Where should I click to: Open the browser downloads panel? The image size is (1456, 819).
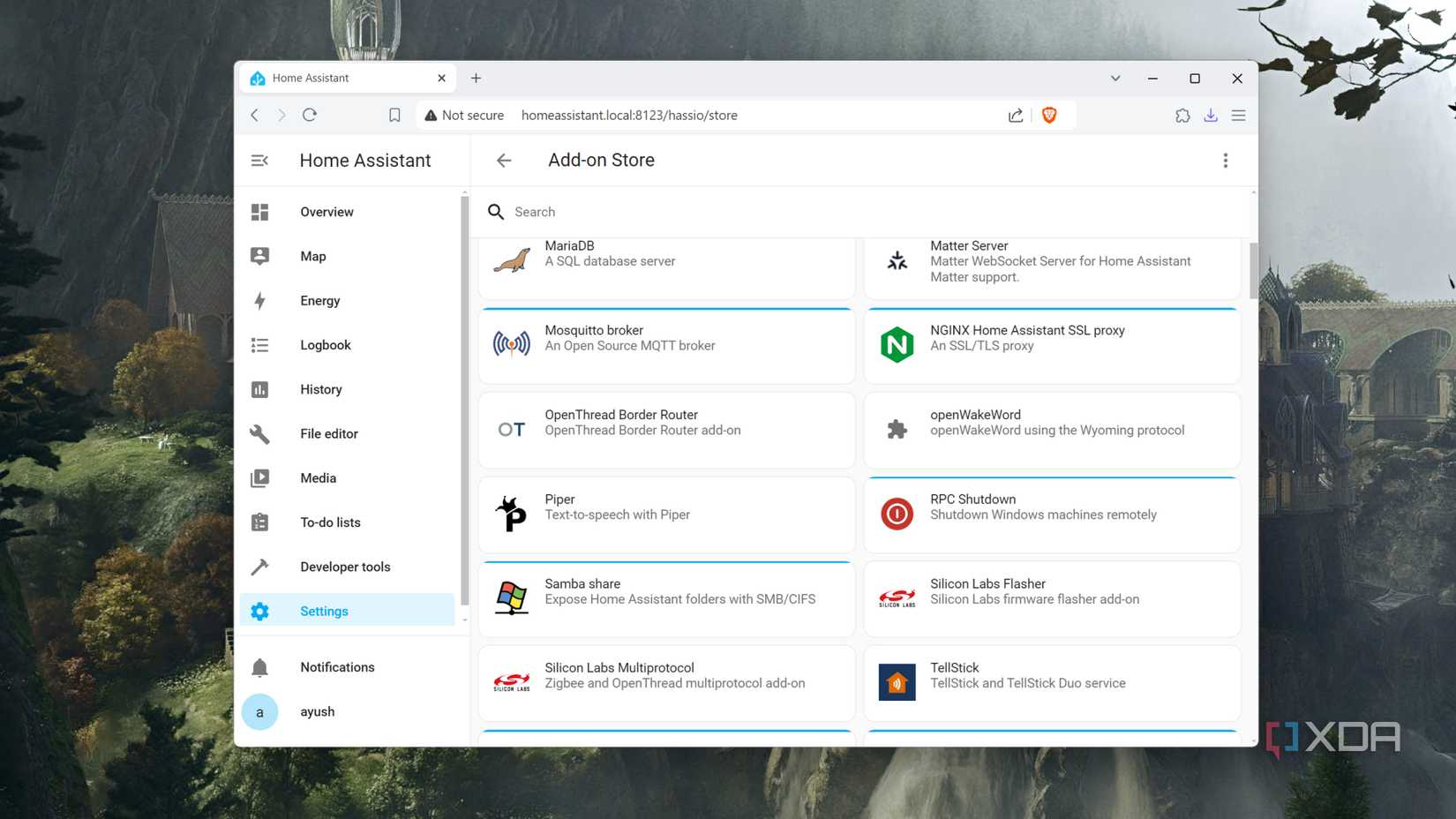click(x=1211, y=115)
